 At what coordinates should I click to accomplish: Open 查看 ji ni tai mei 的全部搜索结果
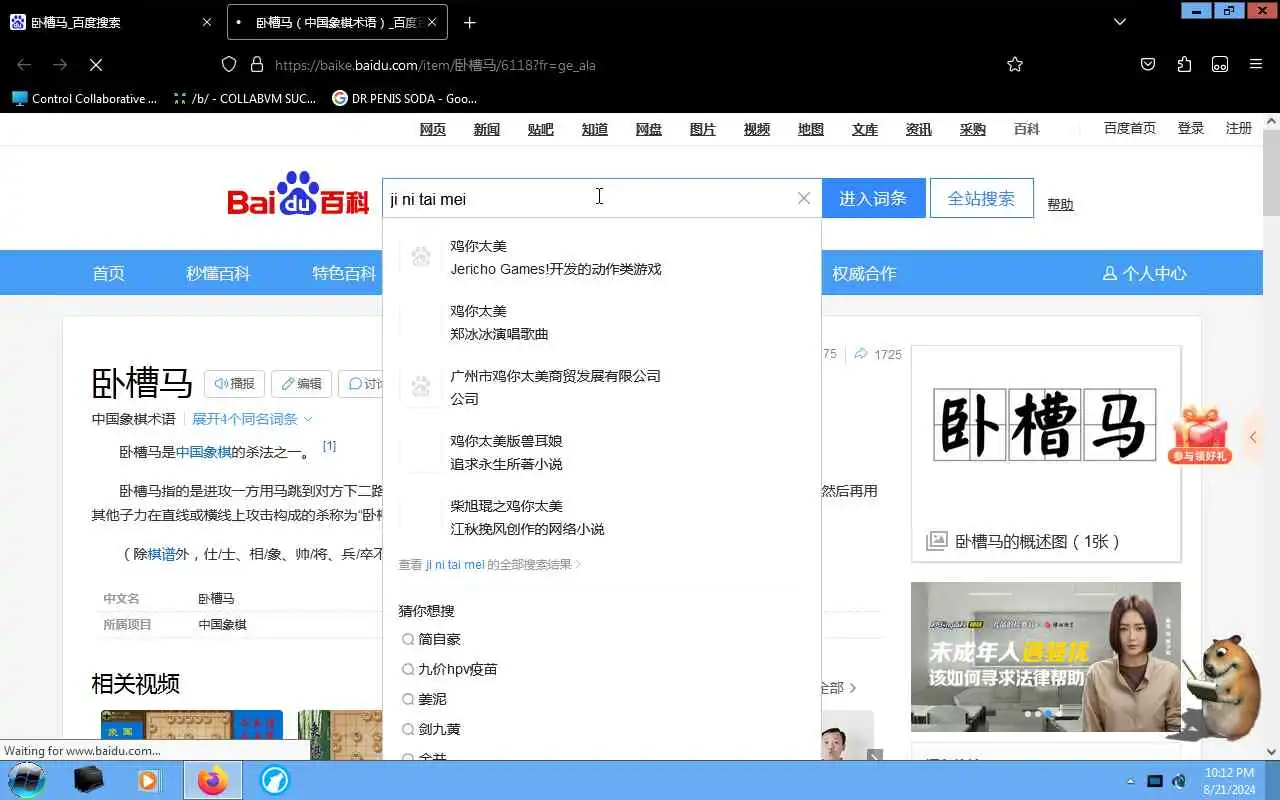coord(490,564)
